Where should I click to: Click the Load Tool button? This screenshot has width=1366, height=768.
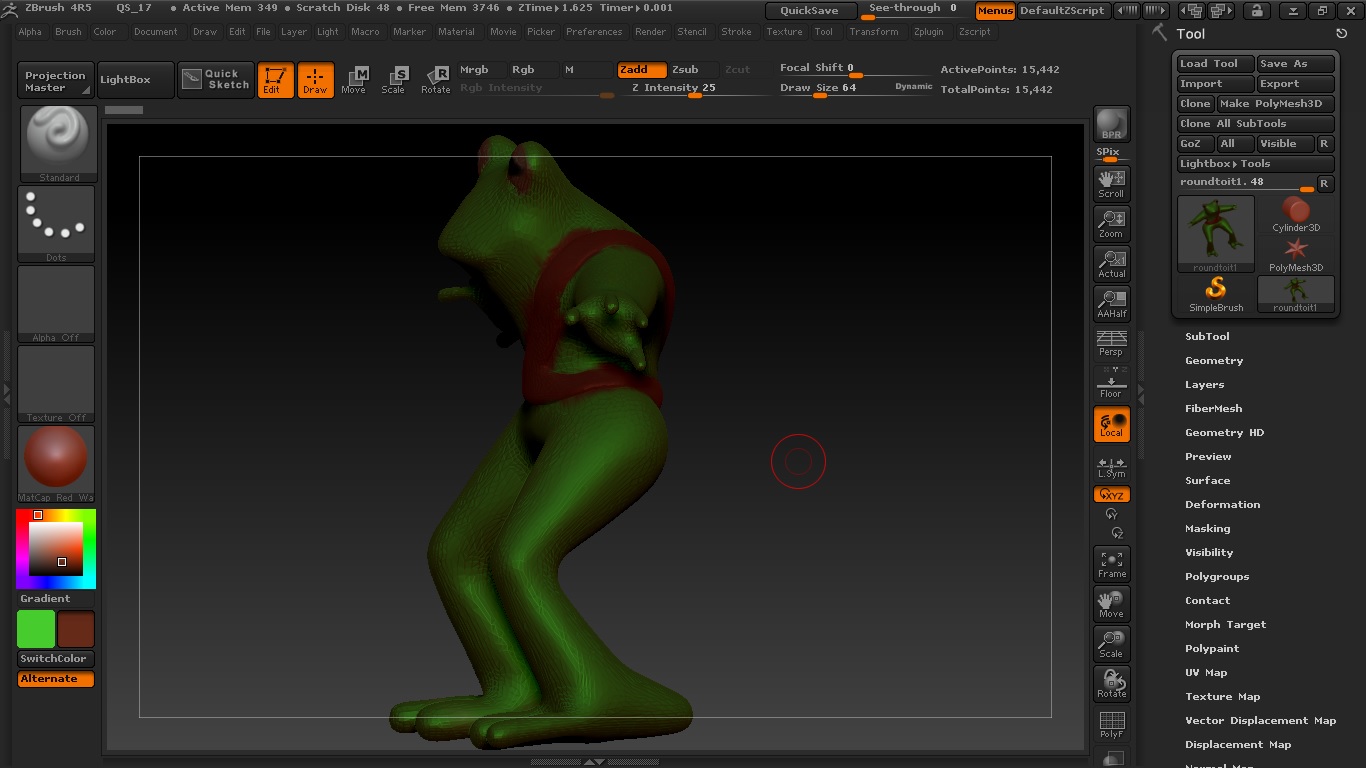tap(1215, 64)
